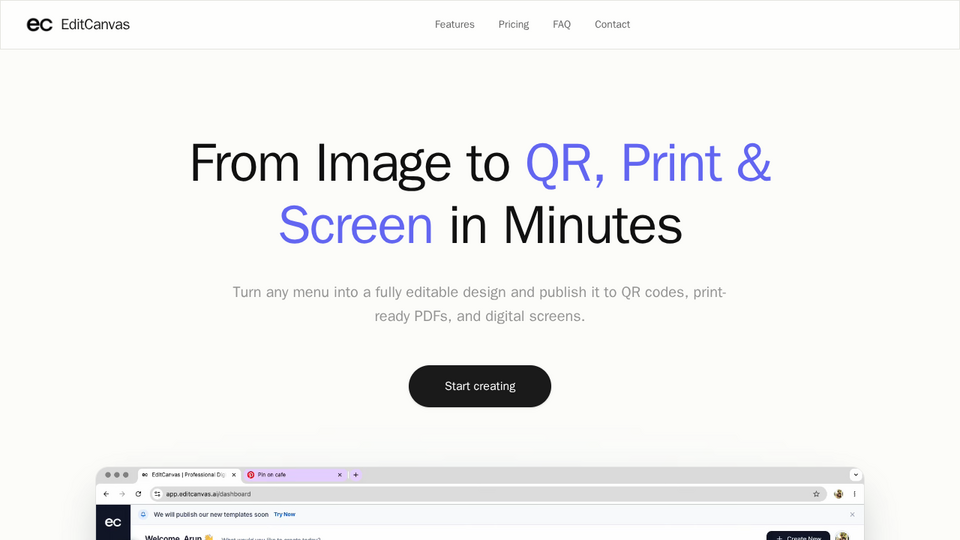960x540 pixels.
Task: Click the app.editcanvas.ai address bar
Action: 488,494
